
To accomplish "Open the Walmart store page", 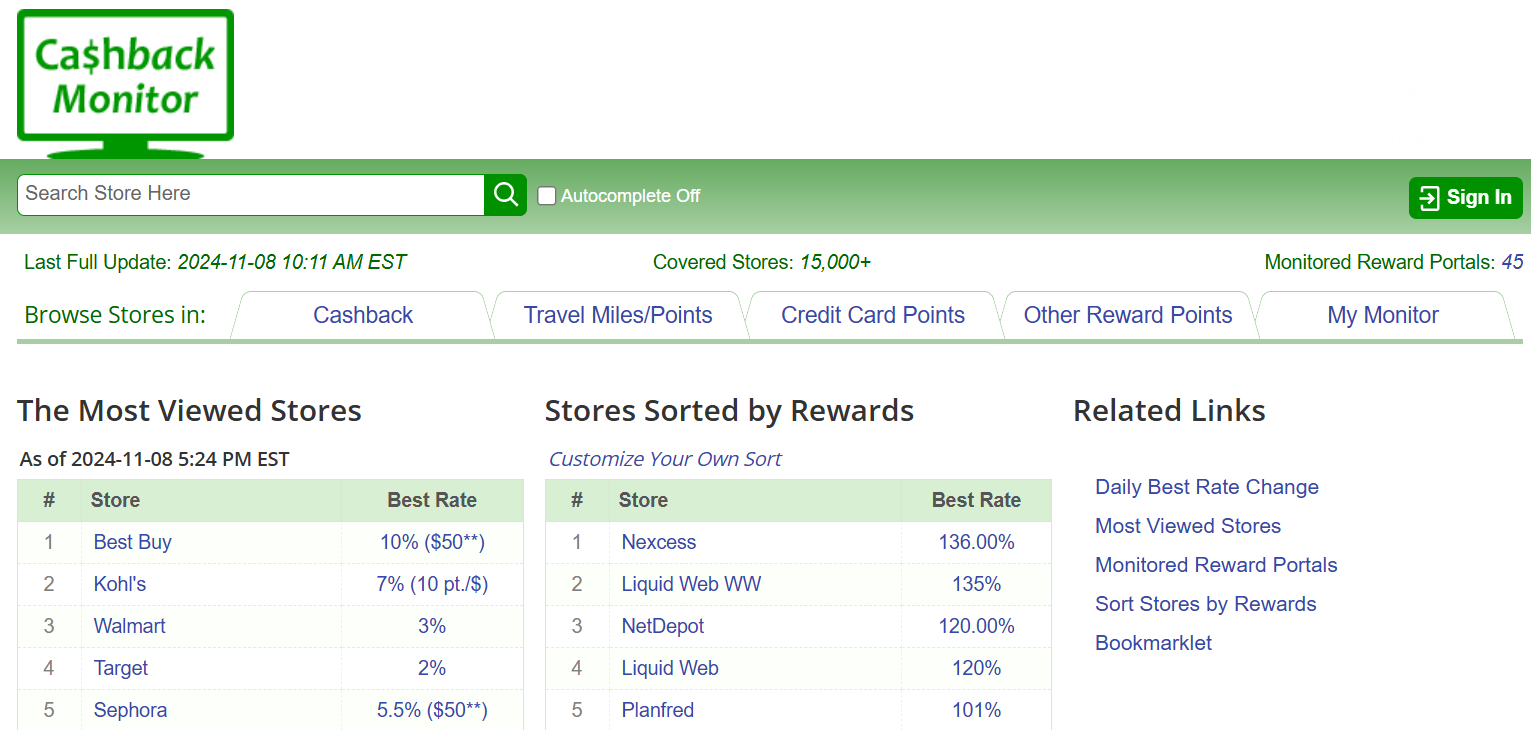I will tap(129, 626).
